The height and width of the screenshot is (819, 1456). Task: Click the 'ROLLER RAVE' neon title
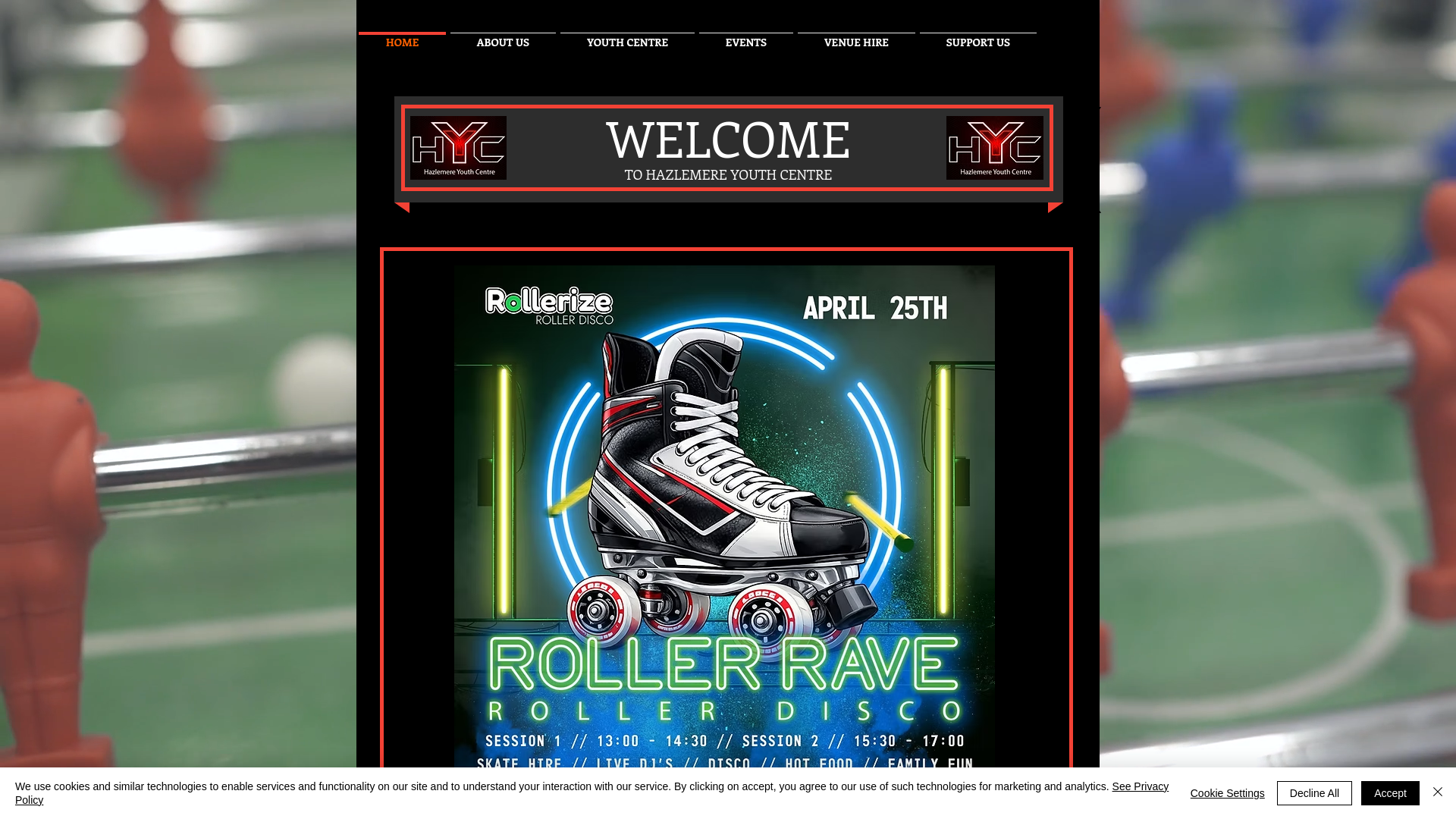pos(724,664)
